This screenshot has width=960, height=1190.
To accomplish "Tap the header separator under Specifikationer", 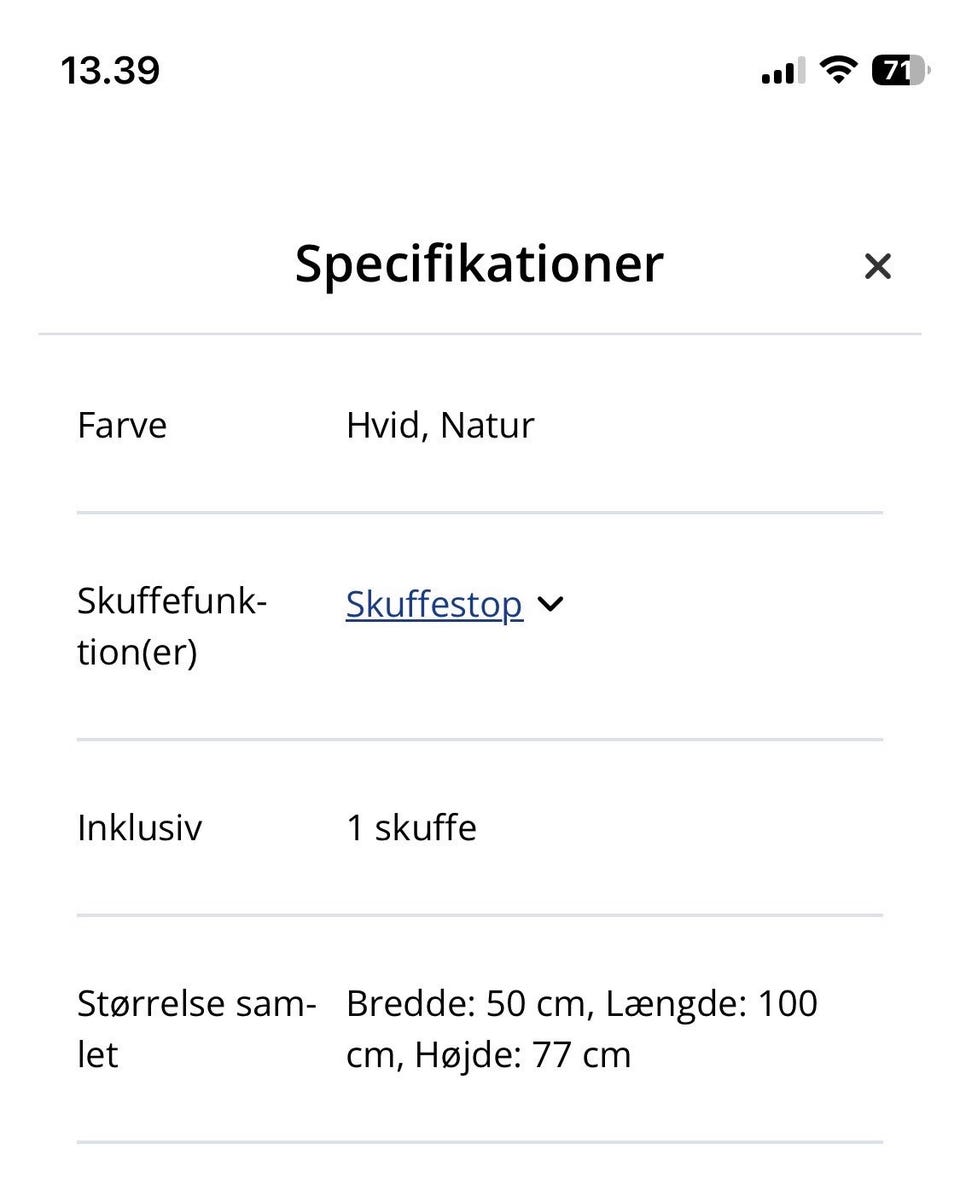I will pos(480,333).
